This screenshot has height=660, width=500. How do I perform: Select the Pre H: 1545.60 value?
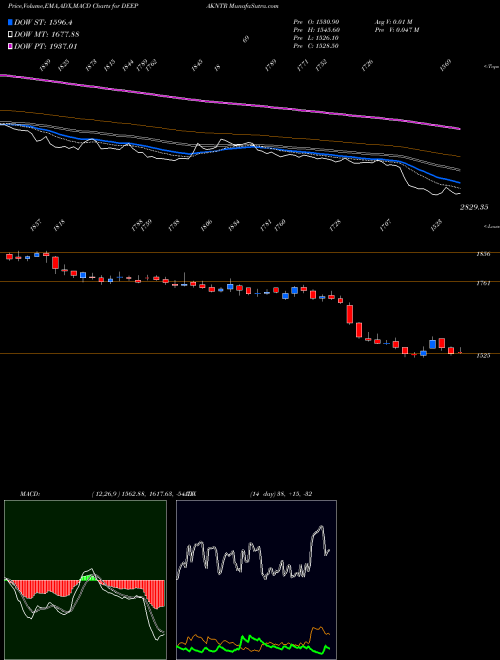pyautogui.click(x=316, y=30)
